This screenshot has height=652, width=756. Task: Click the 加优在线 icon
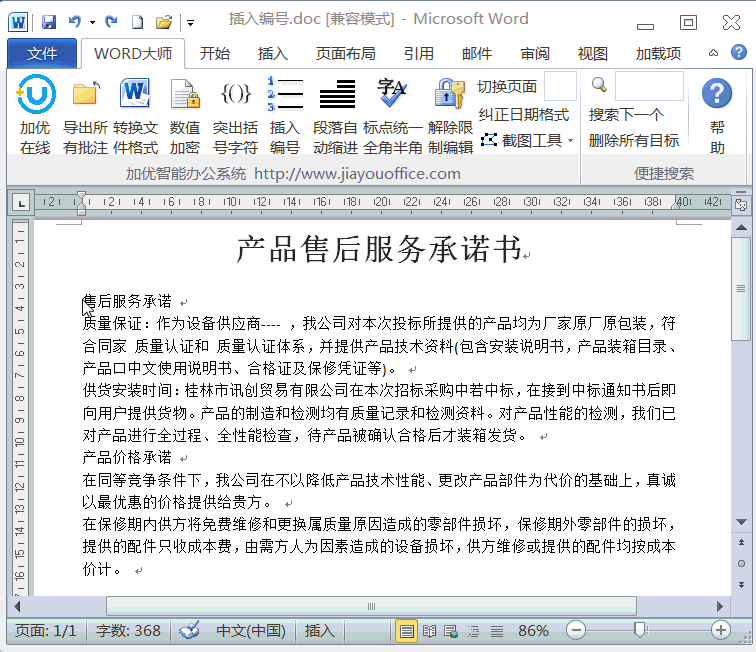coord(36,94)
